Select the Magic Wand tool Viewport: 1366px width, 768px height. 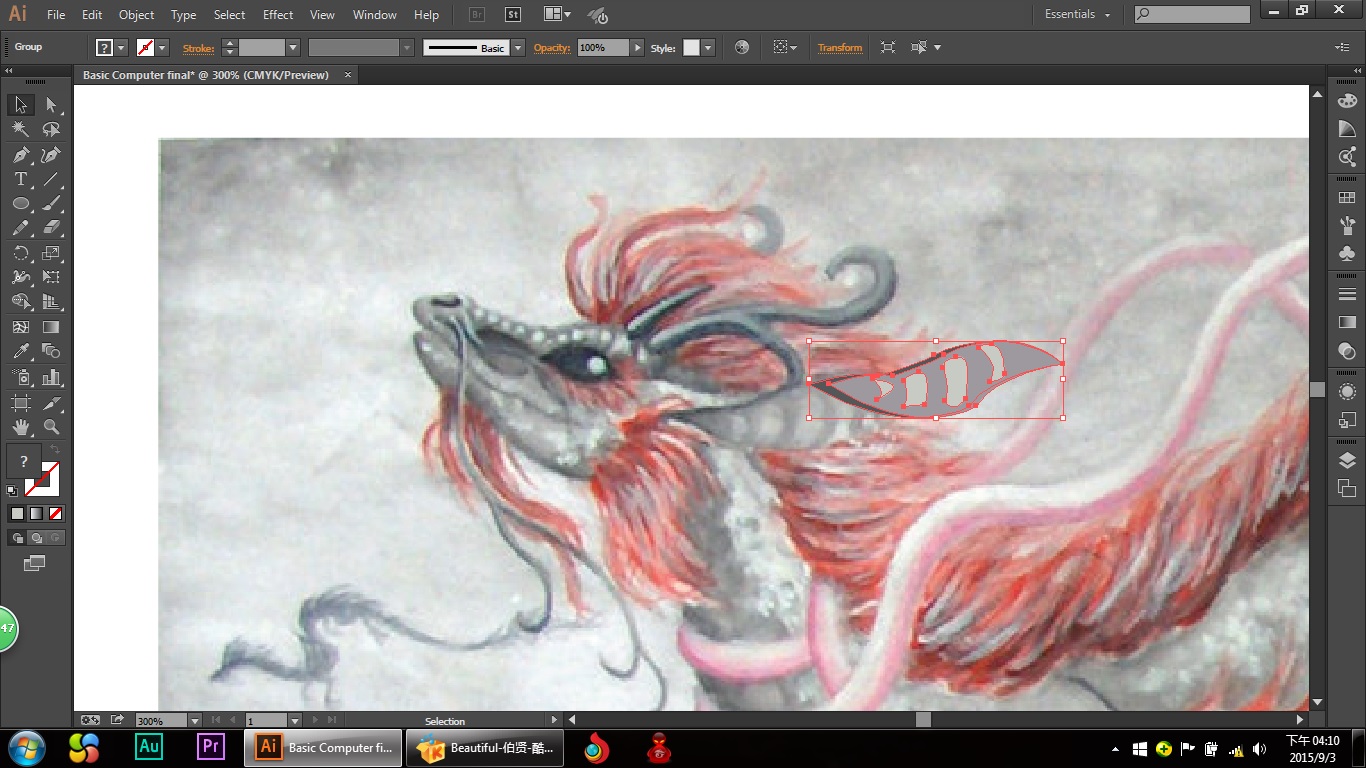[21, 130]
